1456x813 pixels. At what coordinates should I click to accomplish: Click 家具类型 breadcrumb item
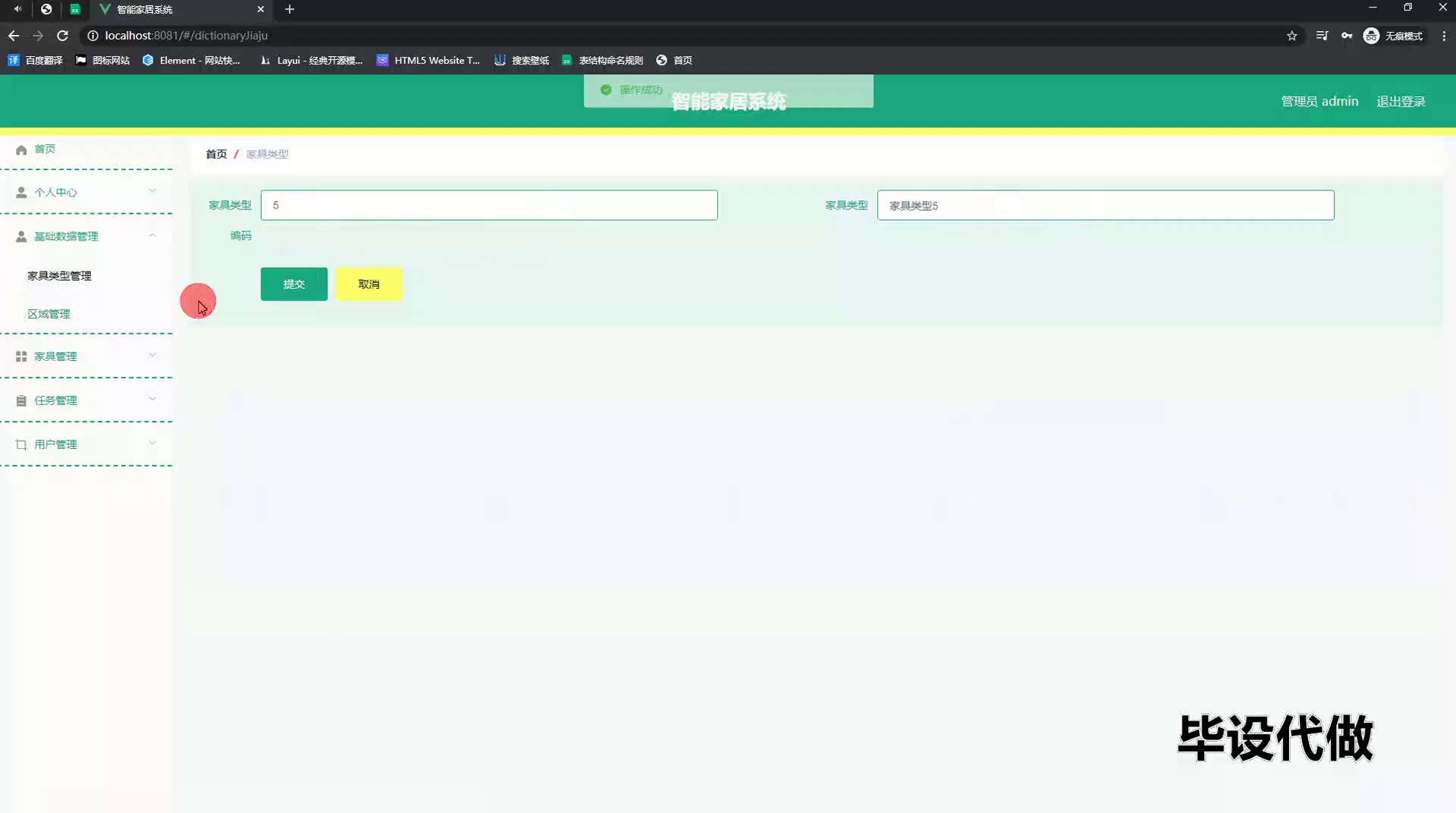tap(267, 154)
